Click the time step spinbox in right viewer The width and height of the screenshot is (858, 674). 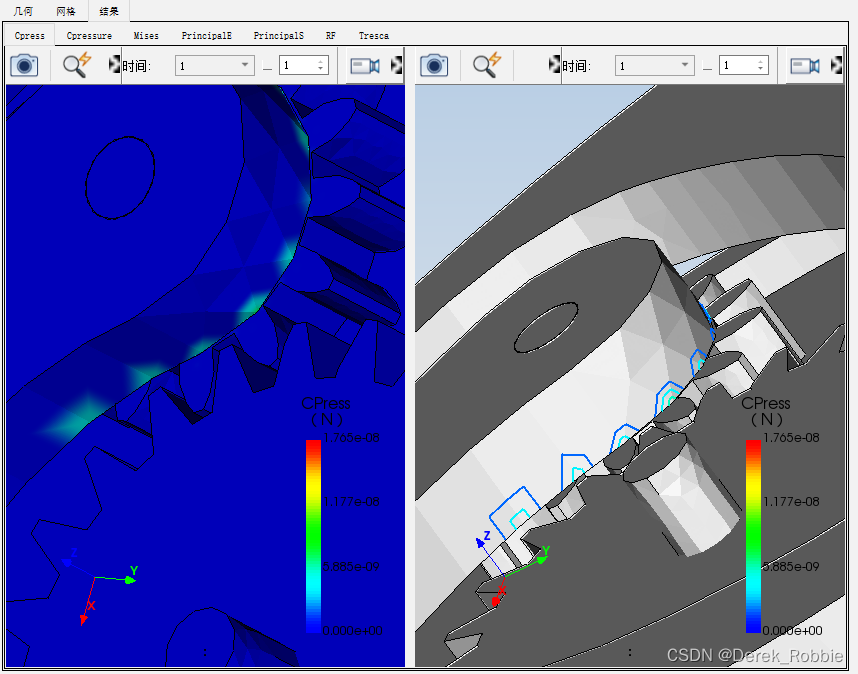pos(743,65)
